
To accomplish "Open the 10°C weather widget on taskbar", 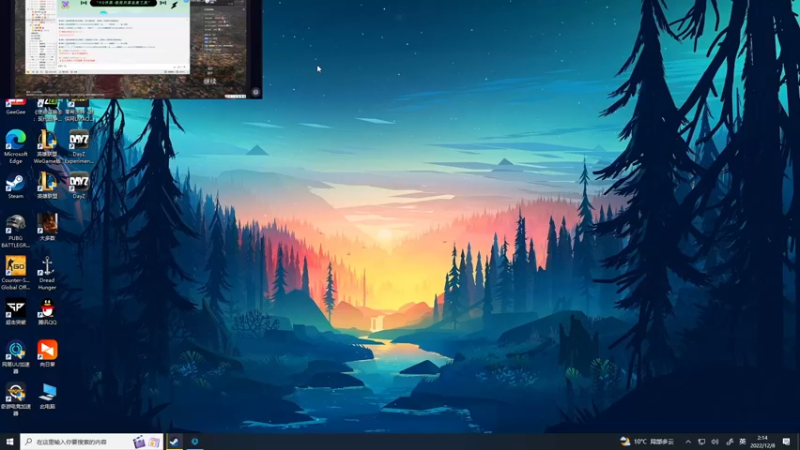I will coord(647,442).
